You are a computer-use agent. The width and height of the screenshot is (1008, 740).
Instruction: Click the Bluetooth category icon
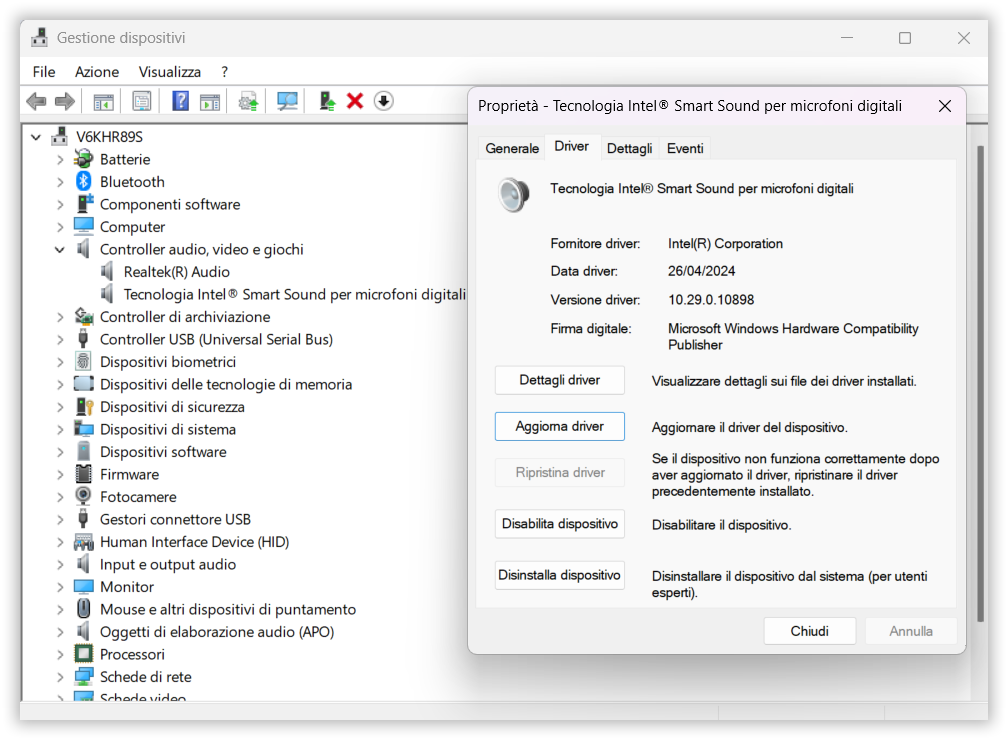tap(84, 181)
